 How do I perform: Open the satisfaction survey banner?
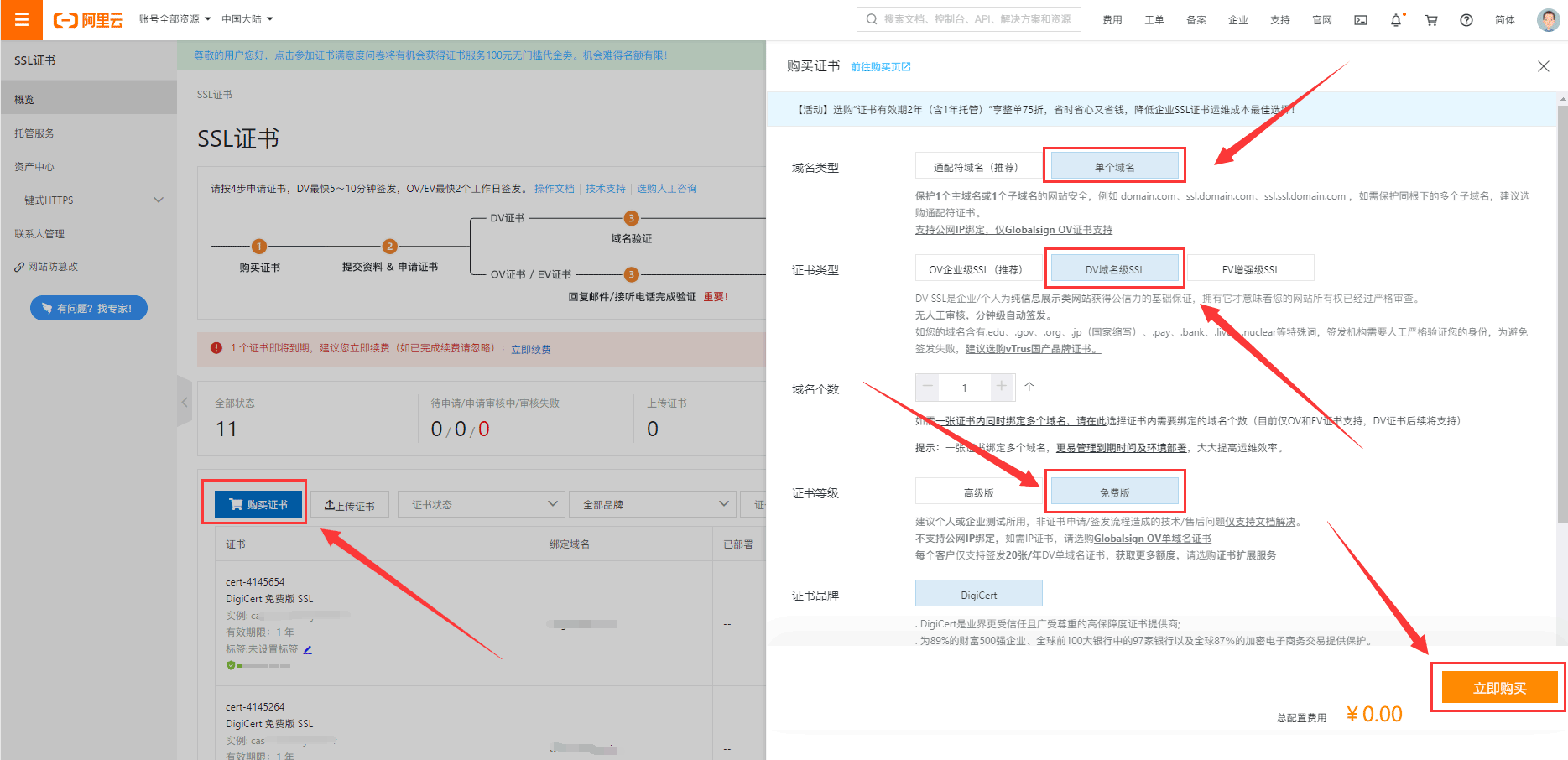(x=430, y=55)
